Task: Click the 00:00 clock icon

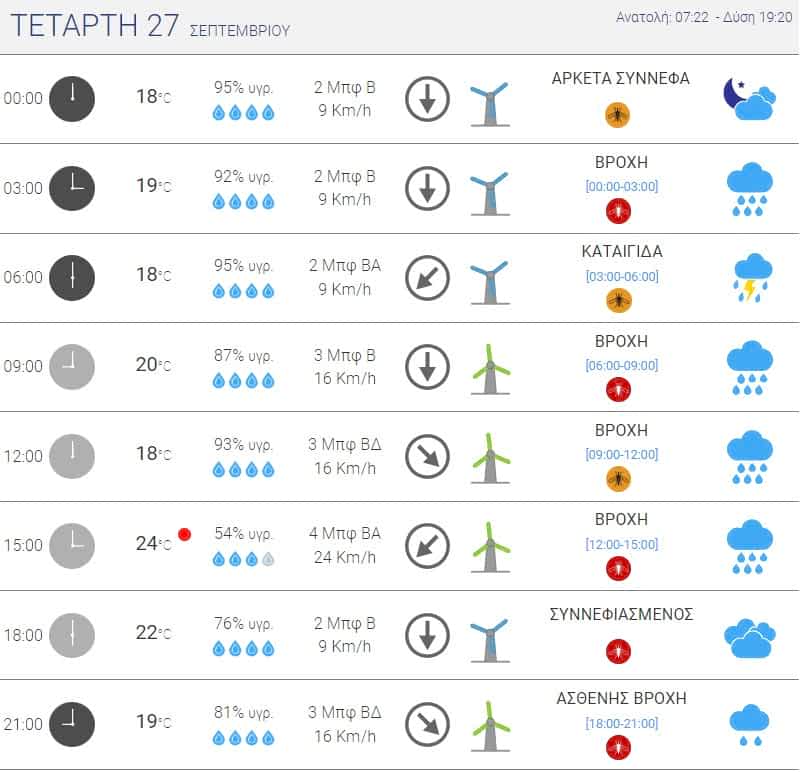Action: click(x=72, y=99)
